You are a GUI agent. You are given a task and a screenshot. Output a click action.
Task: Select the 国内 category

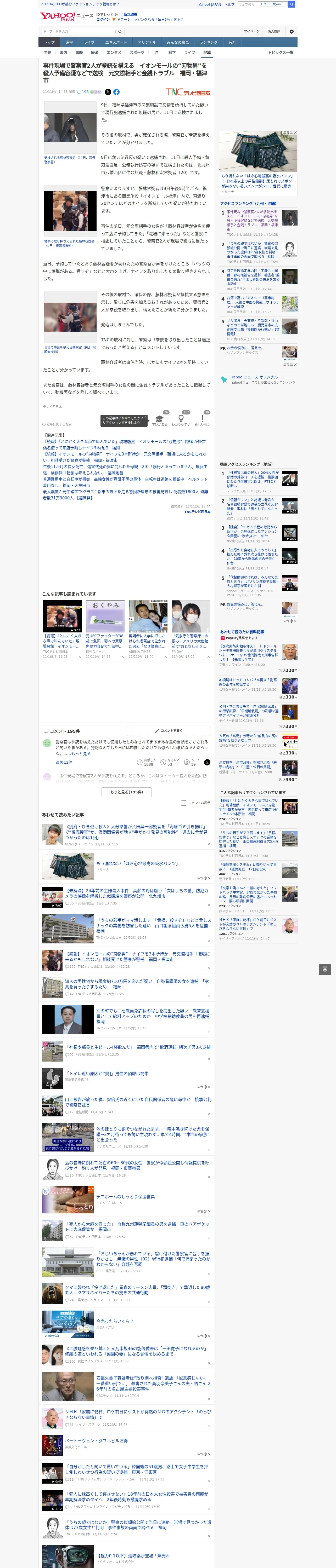pyautogui.click(x=63, y=53)
